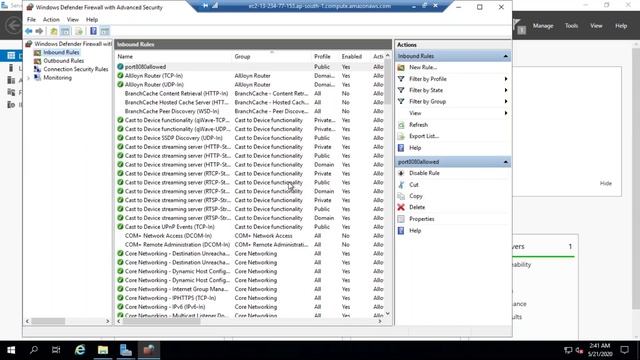Expand the Filter by Profile submenu
The image size is (640, 360).
tap(506, 79)
